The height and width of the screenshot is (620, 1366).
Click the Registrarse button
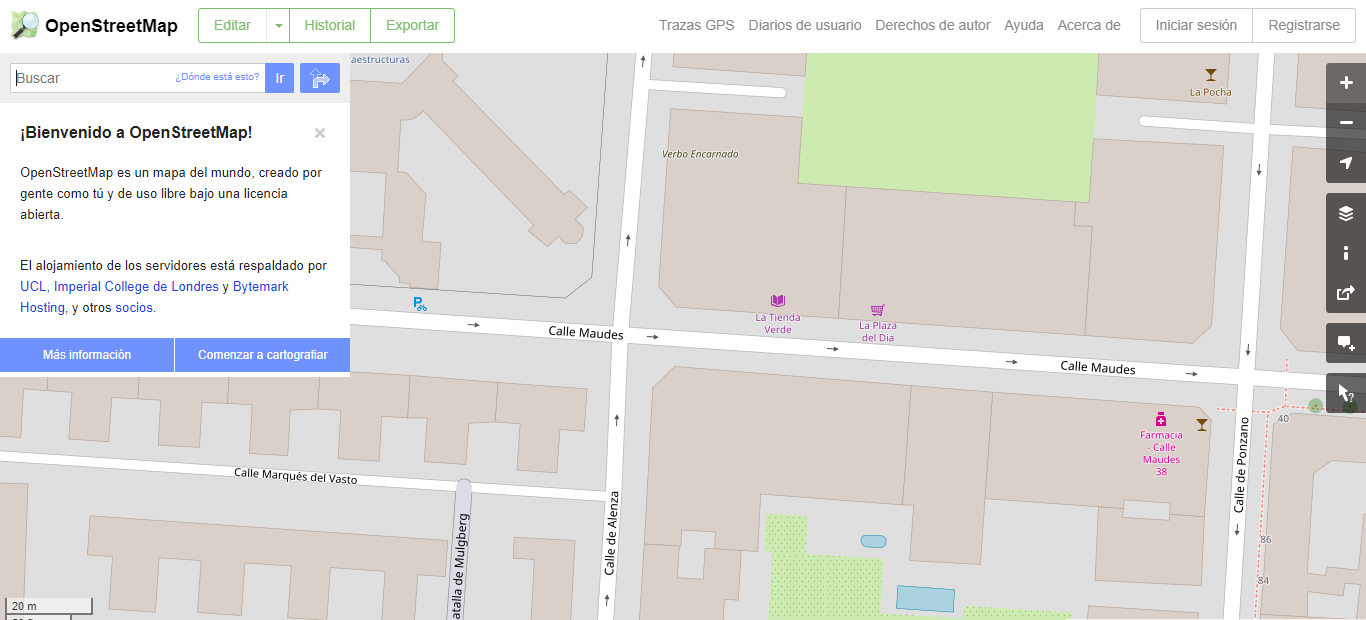[x=1303, y=26]
